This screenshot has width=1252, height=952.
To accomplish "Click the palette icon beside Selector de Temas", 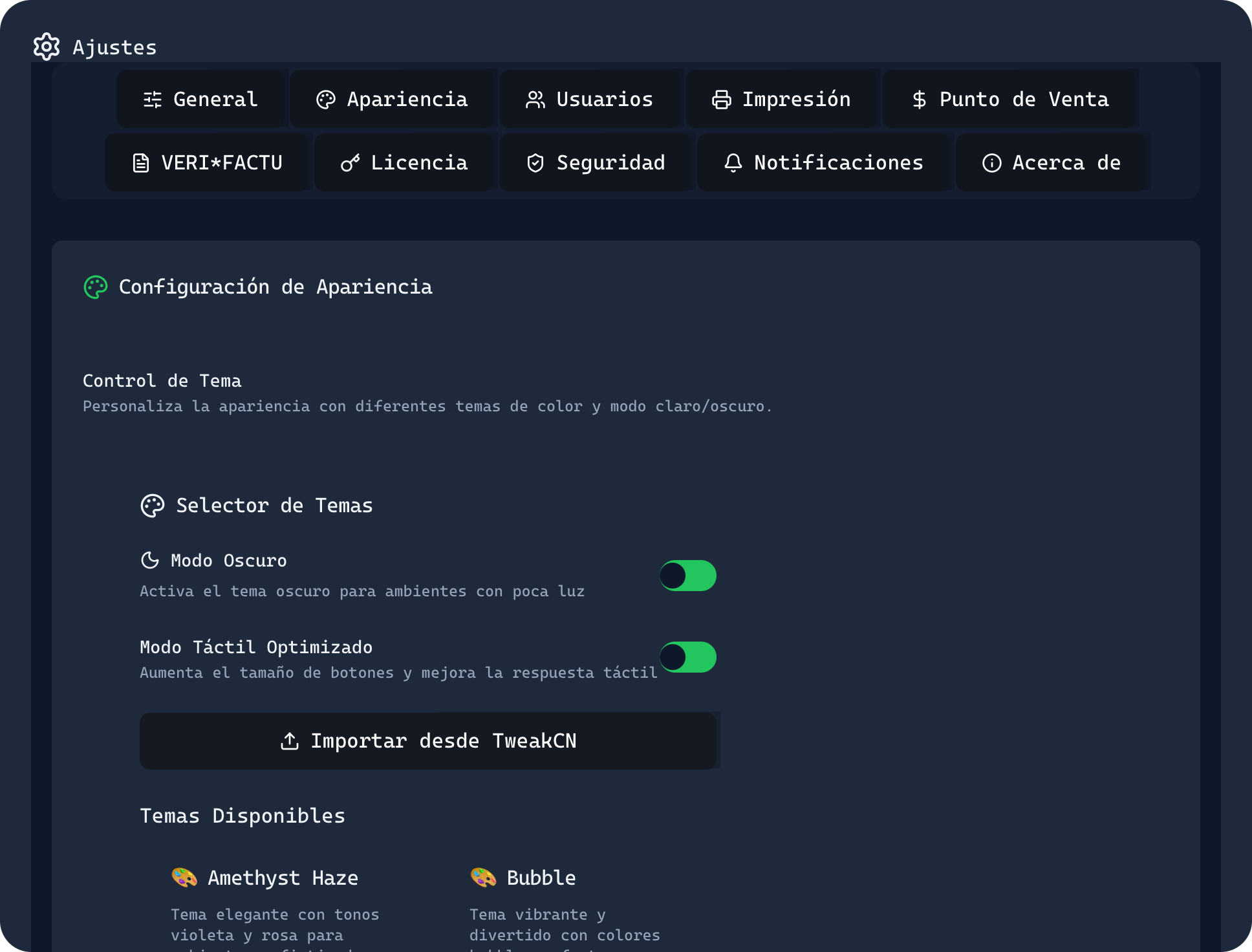I will [153, 505].
